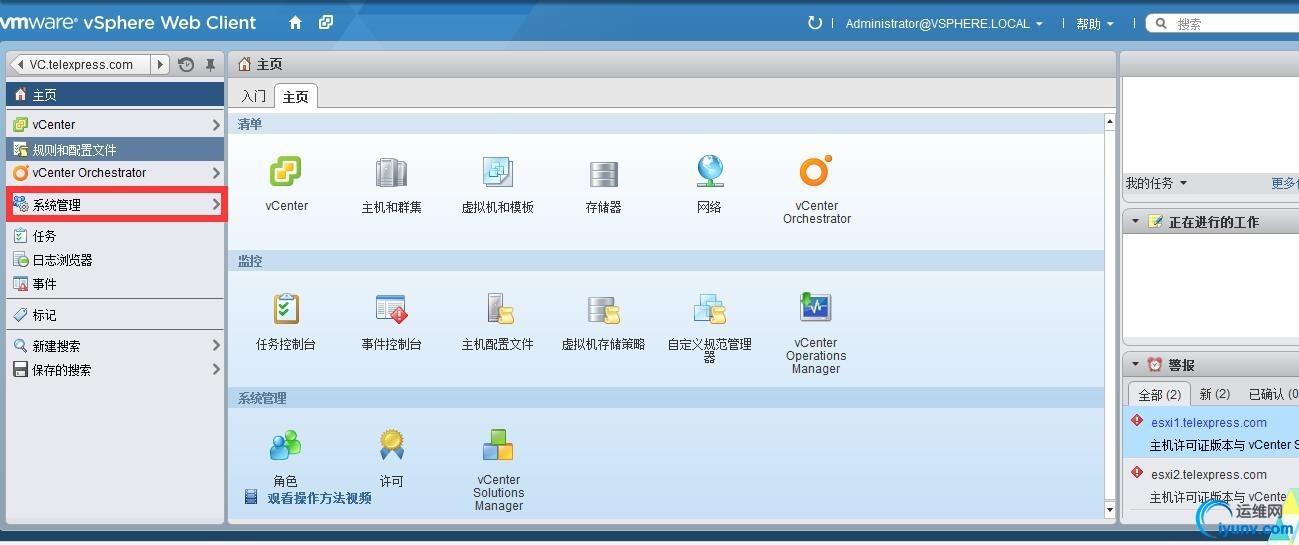Select Home (主页) in navigator list
This screenshot has height=545, width=1299.
pos(115,95)
